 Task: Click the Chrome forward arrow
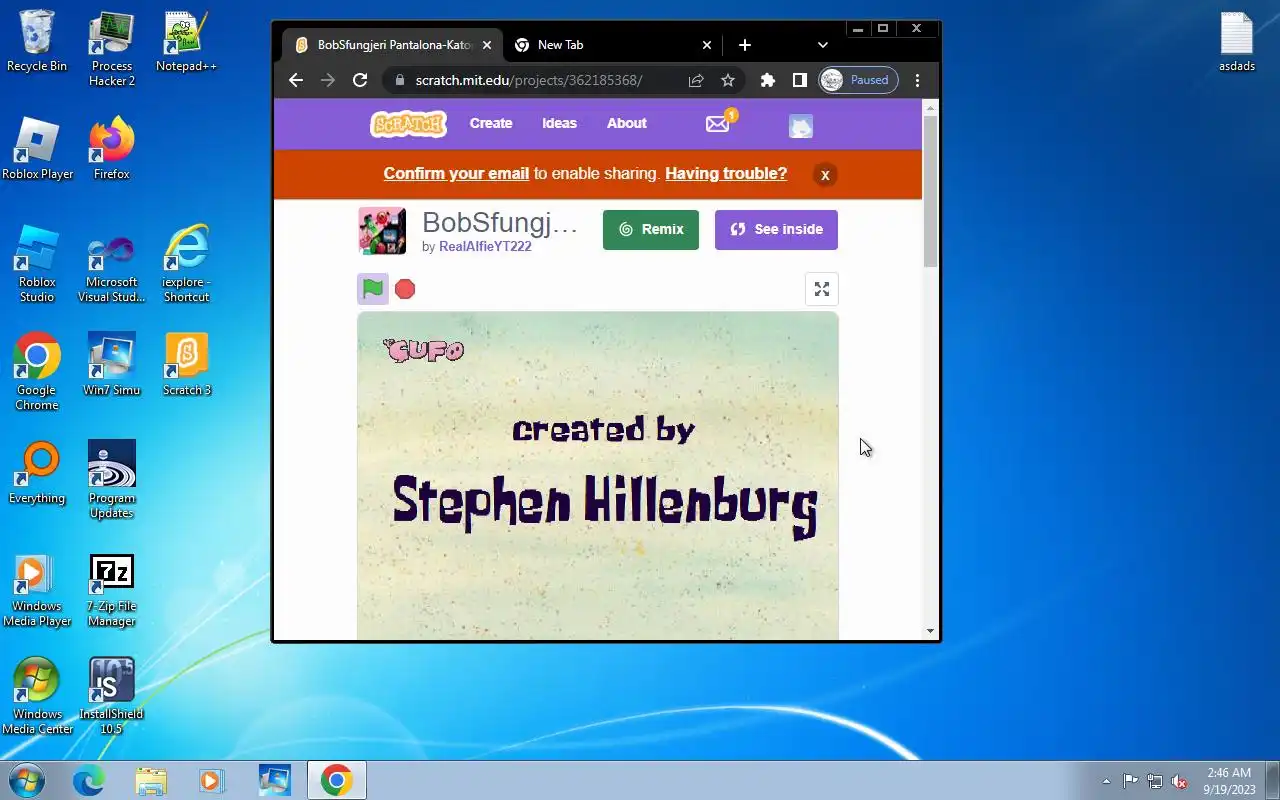(328, 80)
